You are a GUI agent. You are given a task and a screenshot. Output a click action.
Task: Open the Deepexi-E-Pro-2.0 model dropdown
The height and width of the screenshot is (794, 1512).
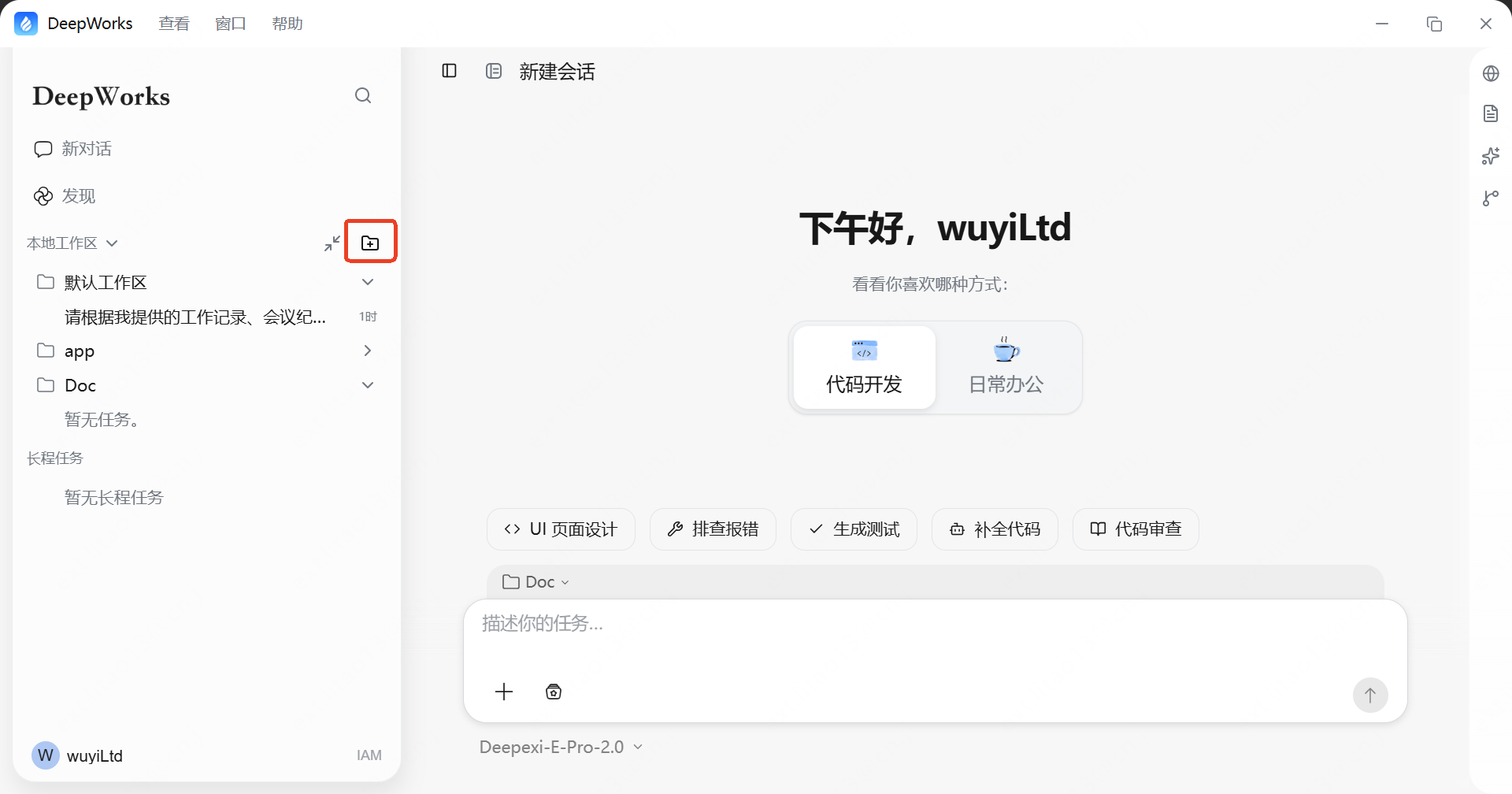(x=561, y=747)
